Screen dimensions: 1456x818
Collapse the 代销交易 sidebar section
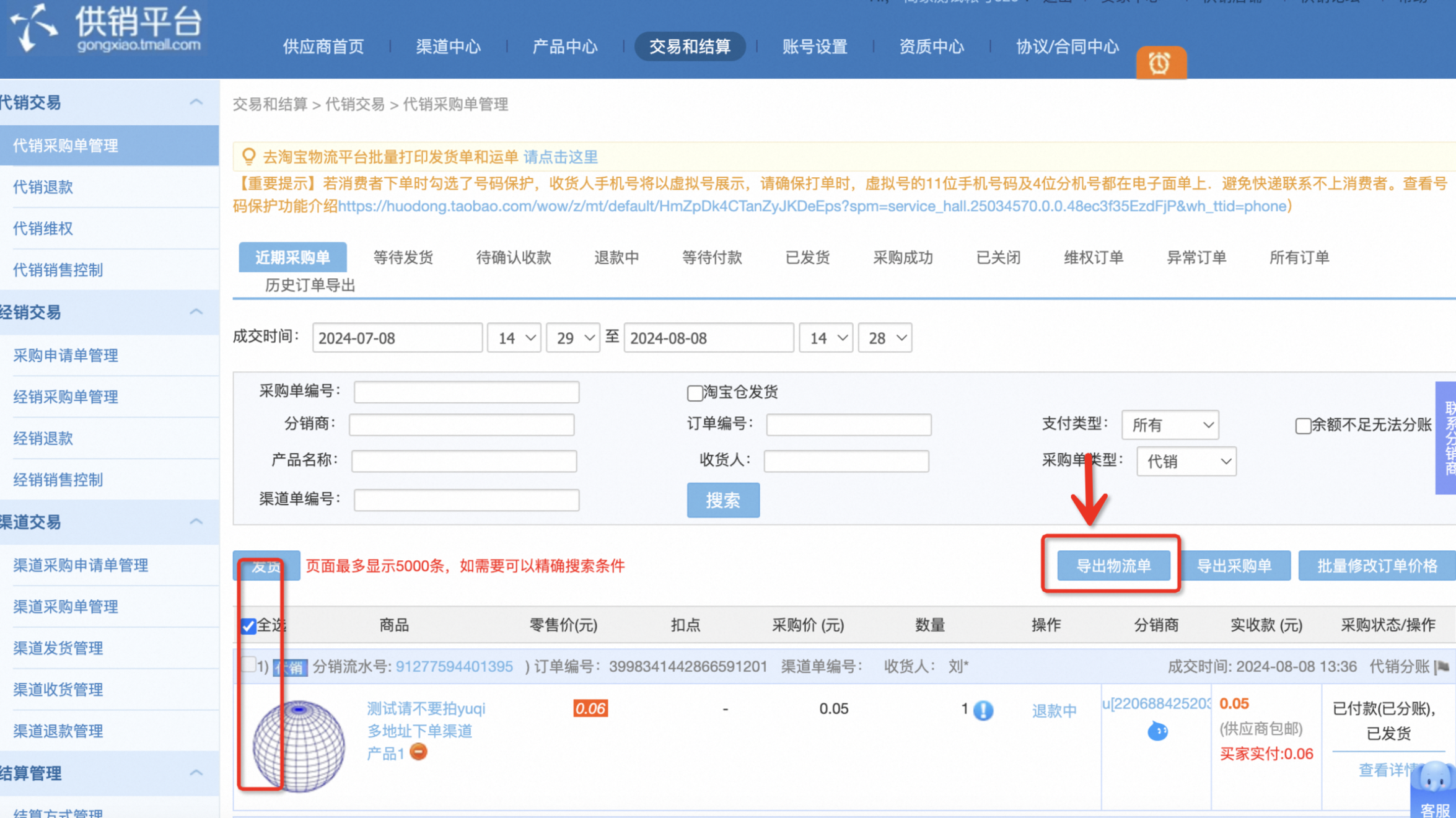[x=196, y=102]
